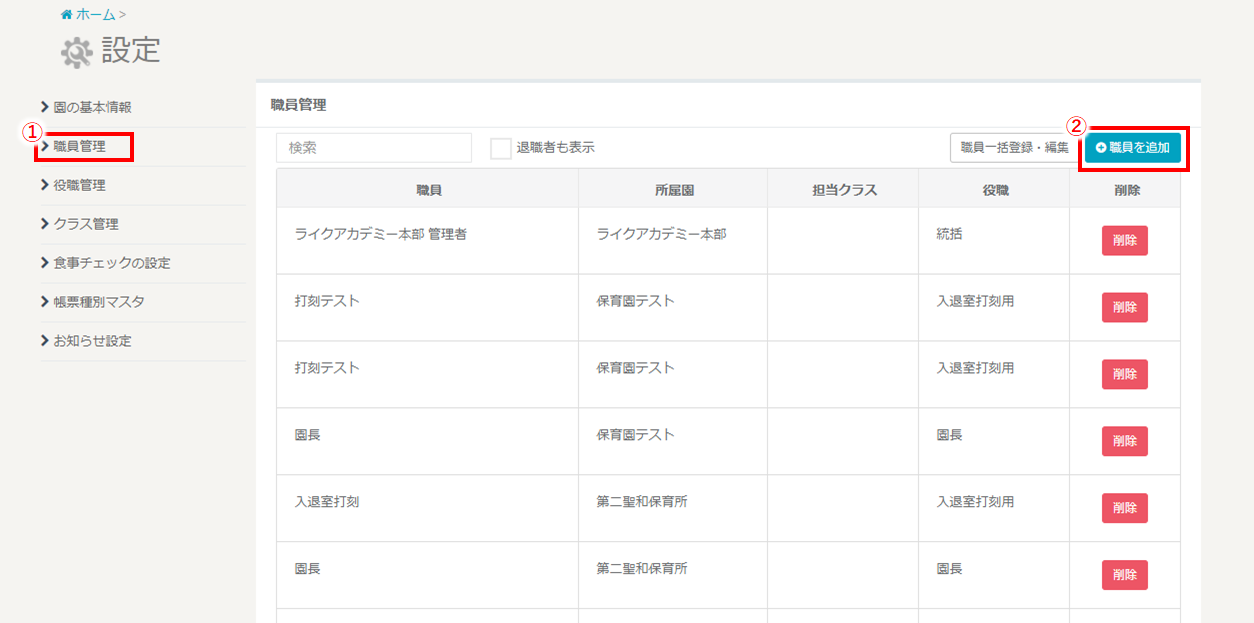Click the 職員一括登録・編集 button
Image resolution: width=1254 pixels, height=623 pixels.
[x=1013, y=148]
